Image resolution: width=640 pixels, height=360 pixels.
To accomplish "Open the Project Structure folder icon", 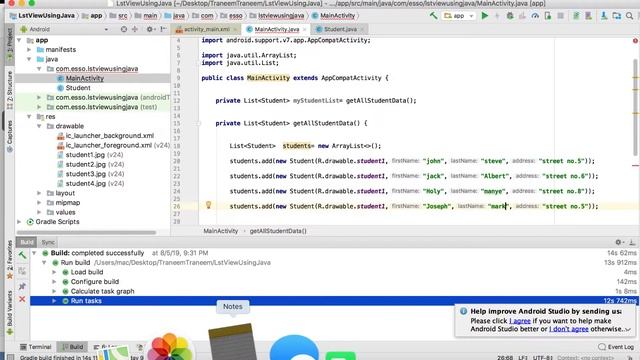I will click(x=617, y=16).
